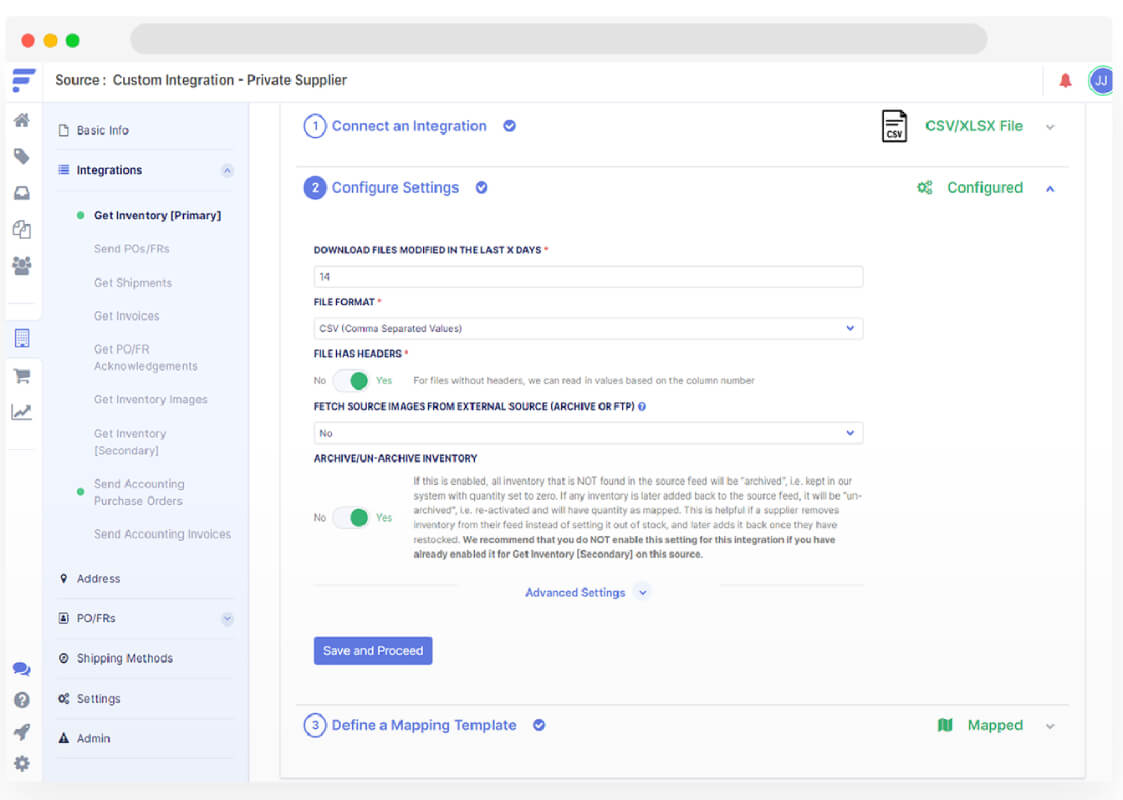The image size is (1123, 800).
Task: Open the notifications bell
Action: [x=1065, y=80]
